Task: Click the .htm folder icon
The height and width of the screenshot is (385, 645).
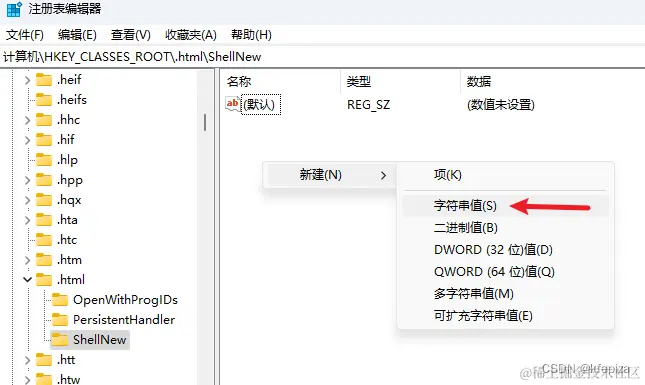Action: coord(44,260)
